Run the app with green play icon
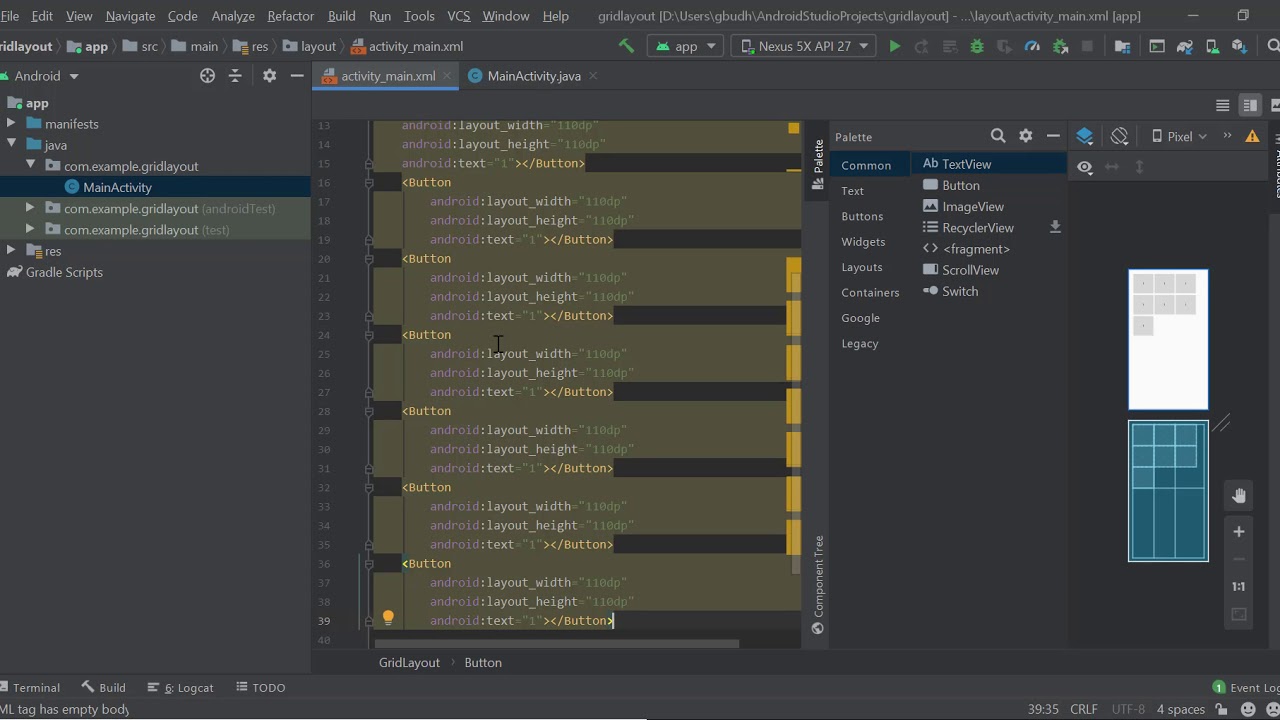The width and height of the screenshot is (1280, 720). 895,46
